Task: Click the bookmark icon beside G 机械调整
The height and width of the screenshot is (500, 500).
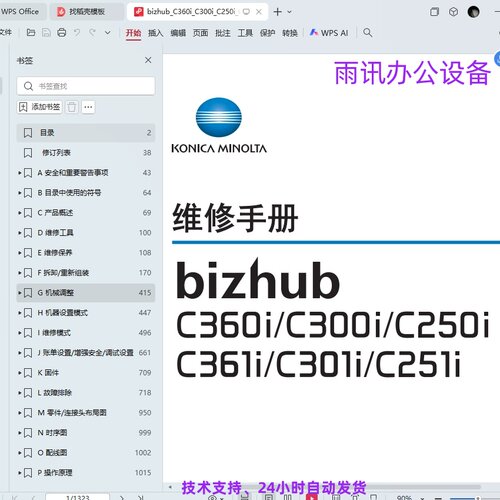Action: coord(28,293)
